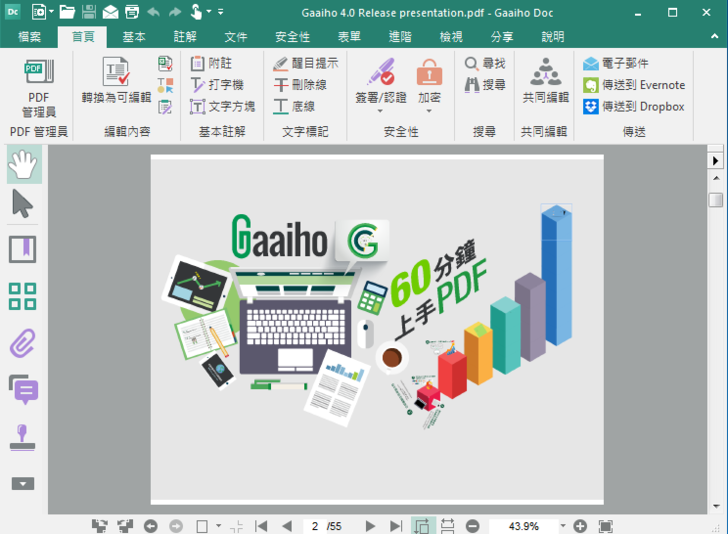The height and width of the screenshot is (534, 728).
Task: Click the 43.9% zoom field
Action: click(x=523, y=526)
